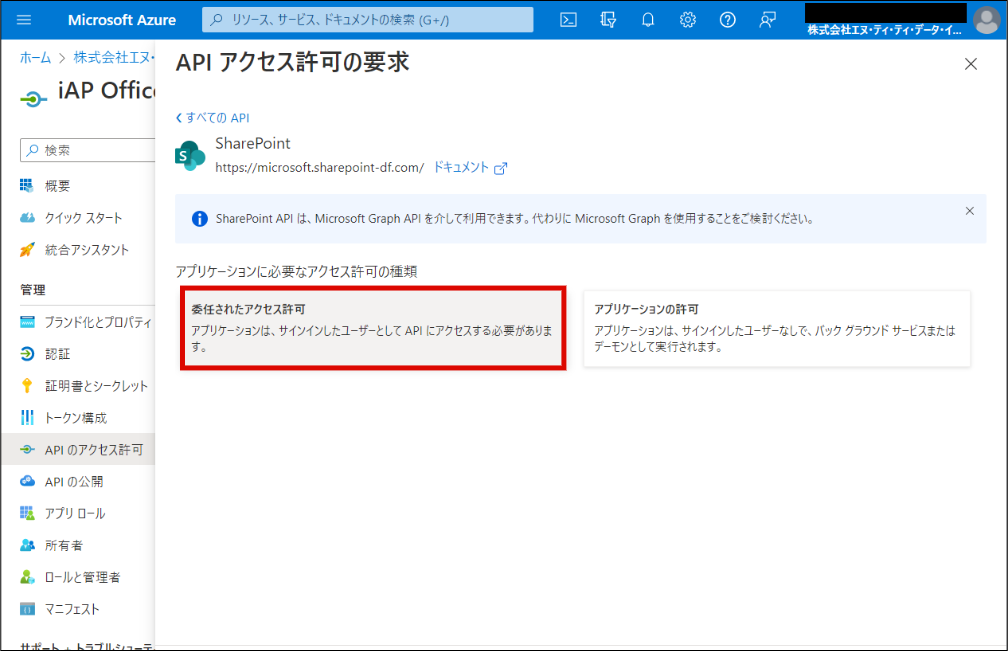Click the マニフェスト icon
1008x651 pixels.
coord(27,609)
